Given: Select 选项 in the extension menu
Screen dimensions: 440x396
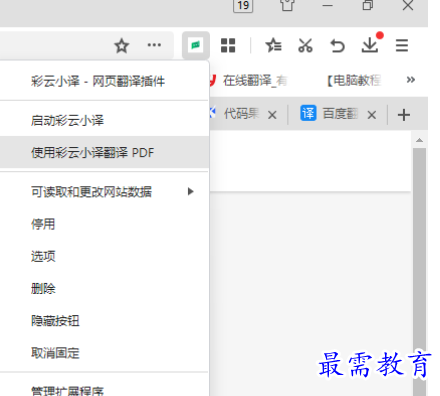Looking at the screenshot, I should 104,256.
